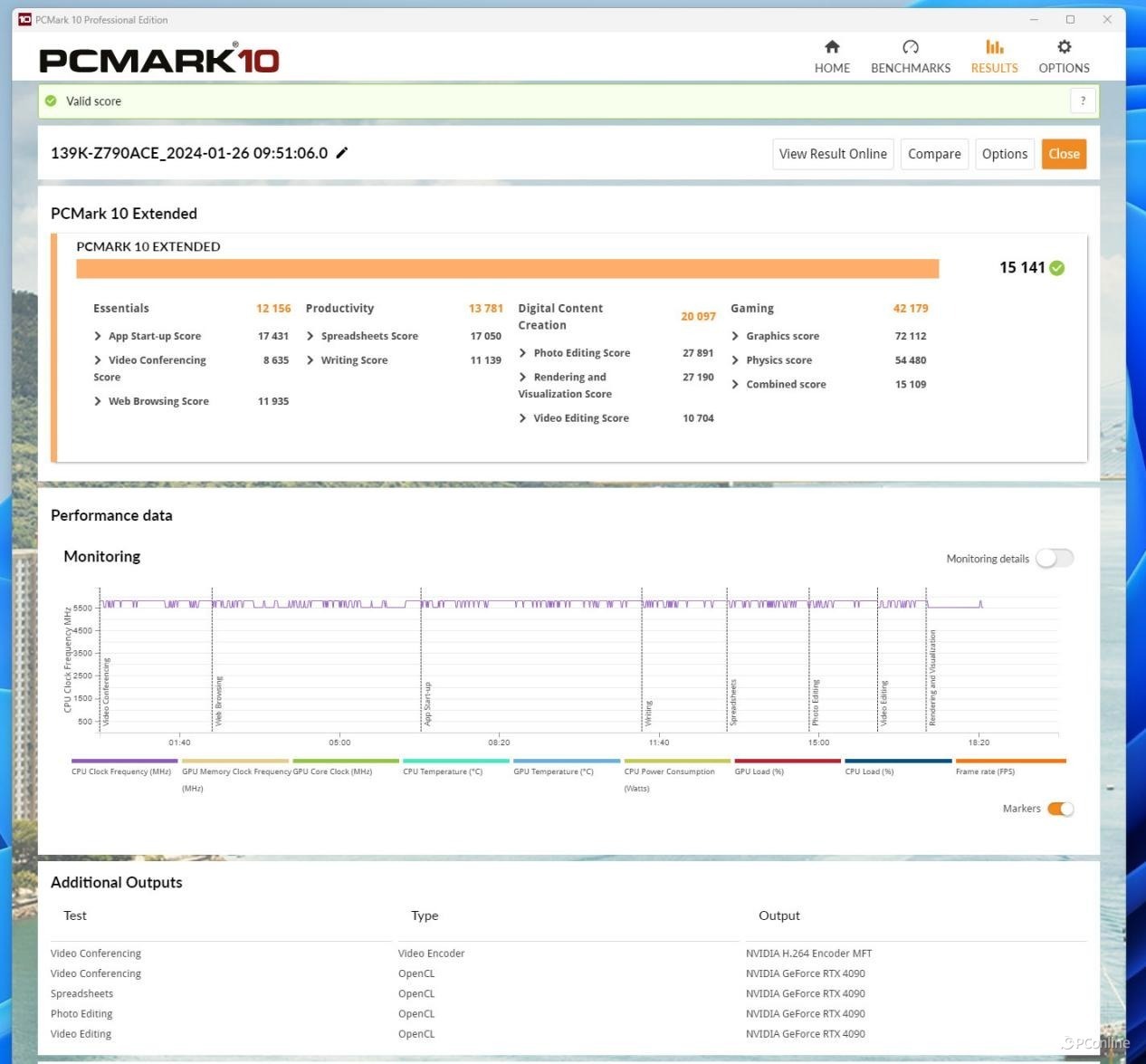Click the Writing chart marker

[x=648, y=713]
